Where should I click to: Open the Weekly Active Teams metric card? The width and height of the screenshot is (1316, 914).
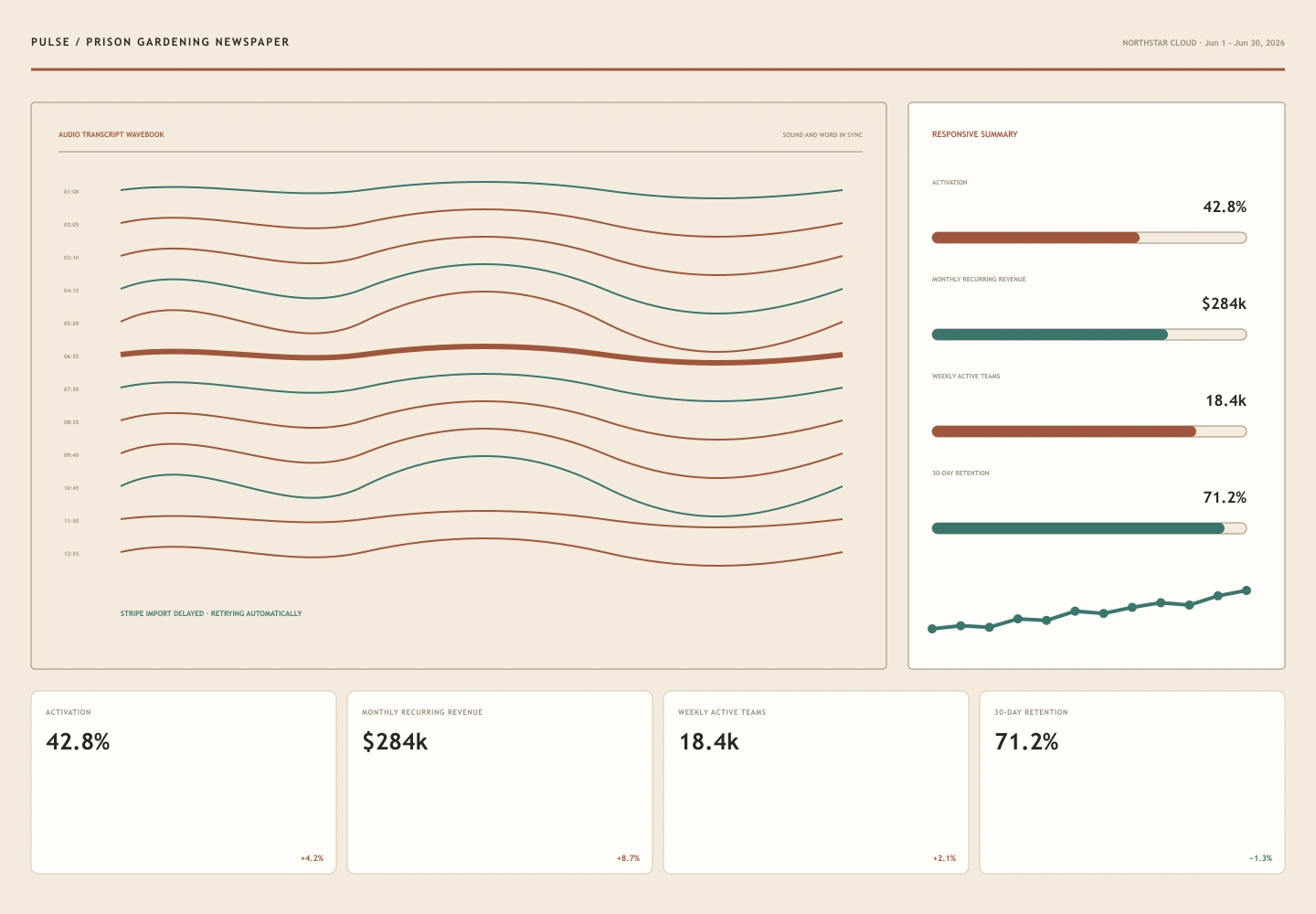(816, 782)
